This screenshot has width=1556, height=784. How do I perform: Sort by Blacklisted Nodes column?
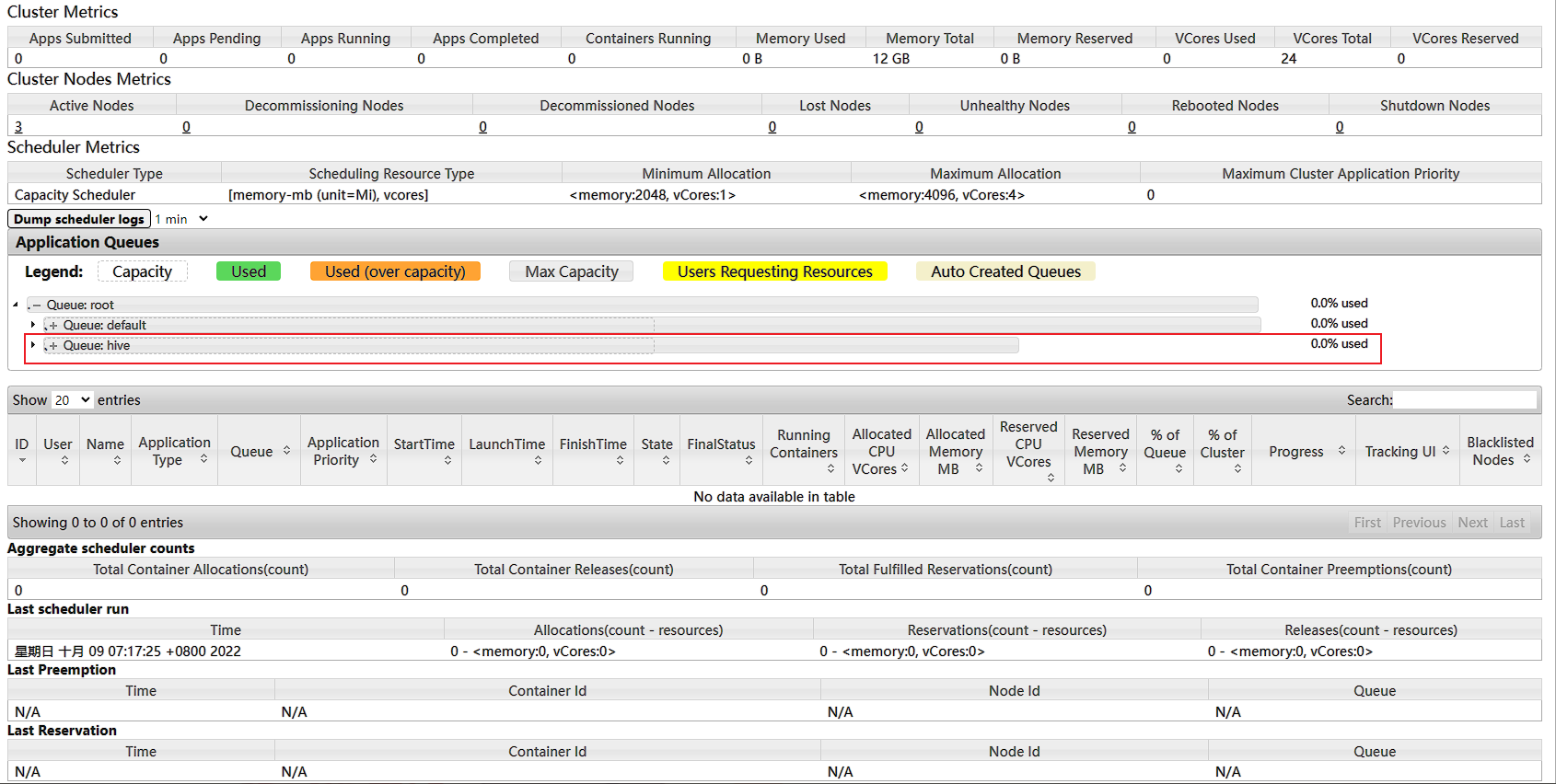tap(1527, 459)
